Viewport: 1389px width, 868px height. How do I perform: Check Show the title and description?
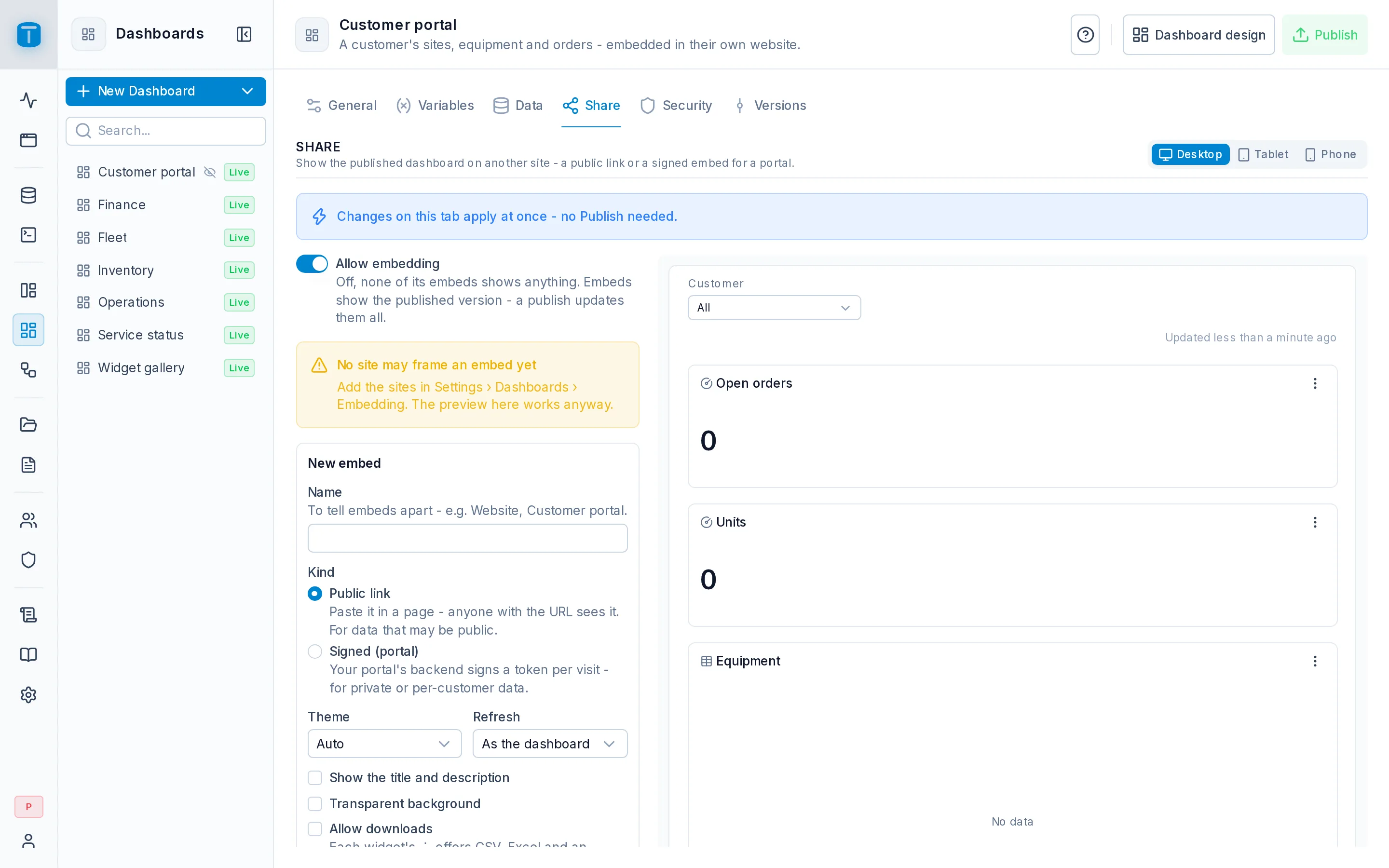(x=314, y=778)
